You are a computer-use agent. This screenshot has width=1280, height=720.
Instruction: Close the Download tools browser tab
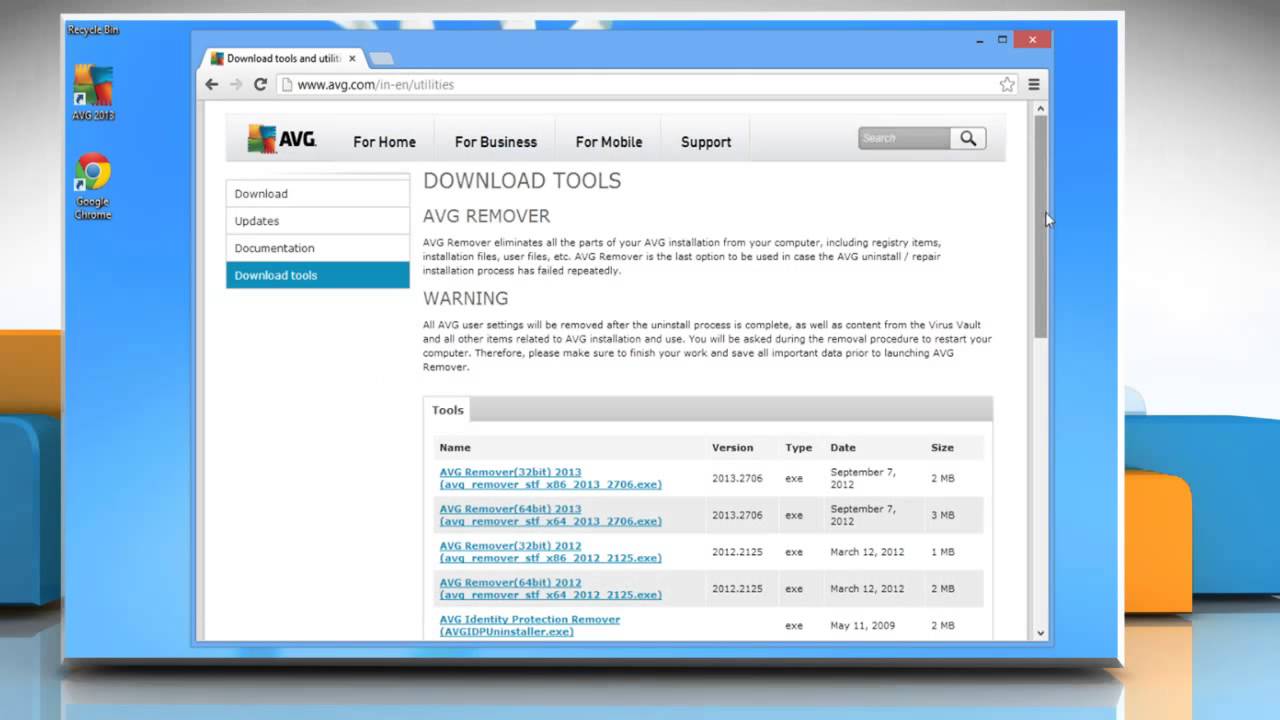(352, 59)
